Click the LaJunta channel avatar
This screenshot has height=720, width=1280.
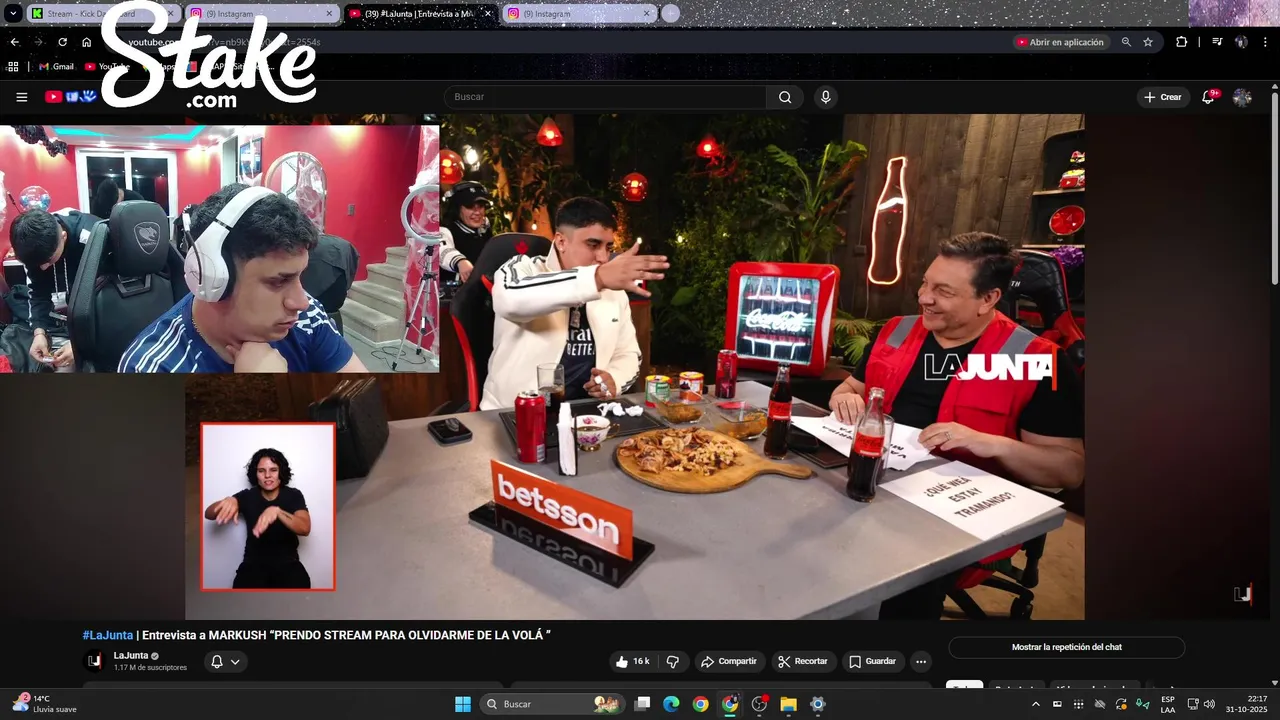[94, 661]
